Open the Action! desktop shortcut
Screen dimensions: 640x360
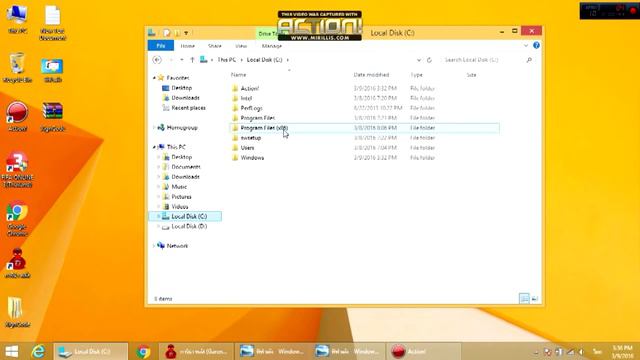tap(17, 117)
